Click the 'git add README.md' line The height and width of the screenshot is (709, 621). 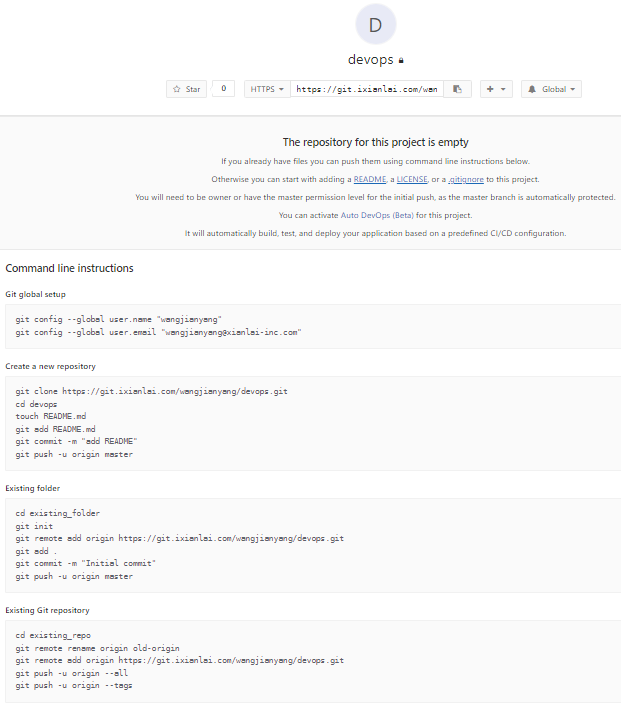(55, 429)
